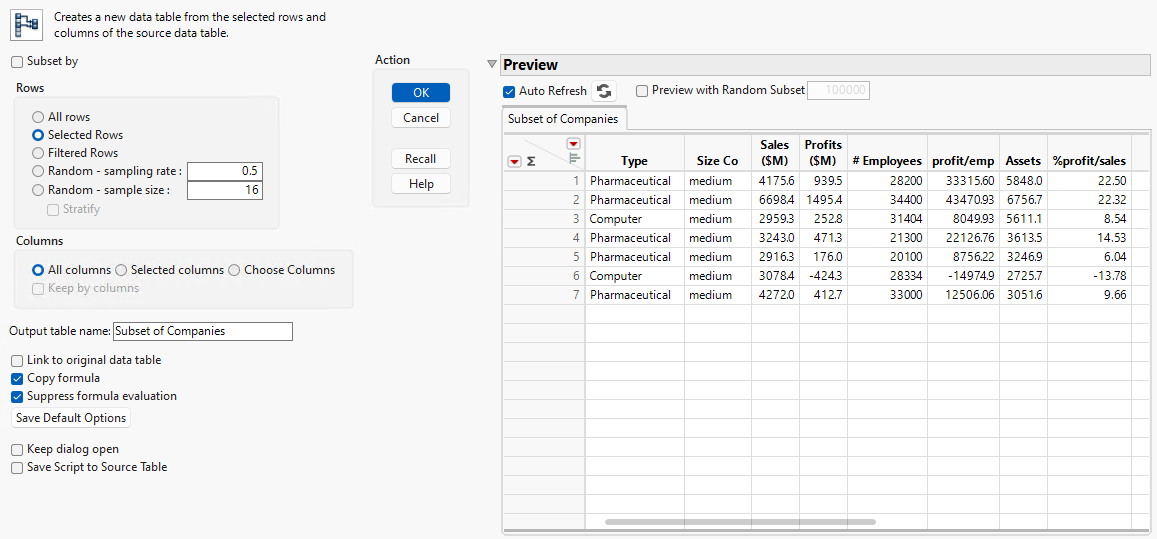Click the green column list icon in table corner

(574, 157)
